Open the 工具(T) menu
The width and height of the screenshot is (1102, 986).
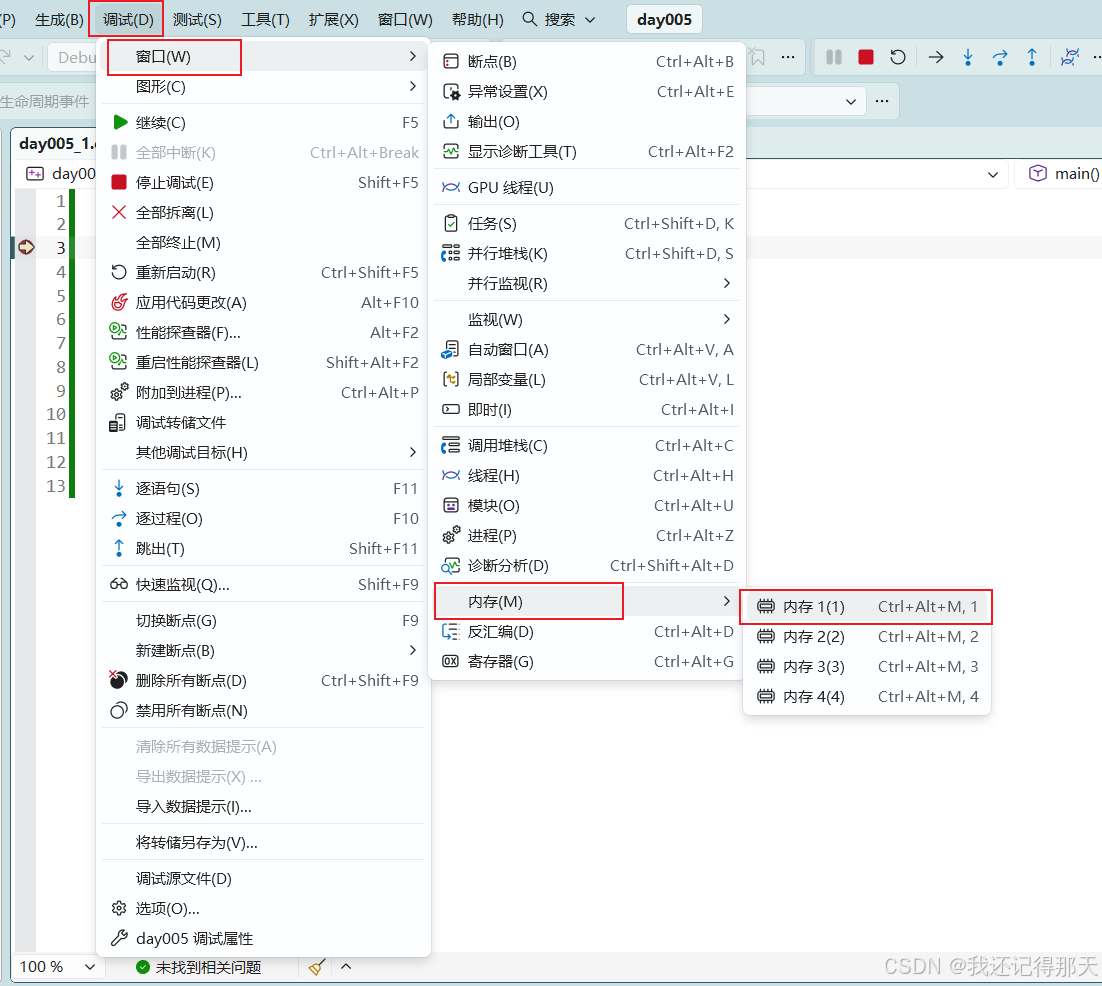[265, 20]
